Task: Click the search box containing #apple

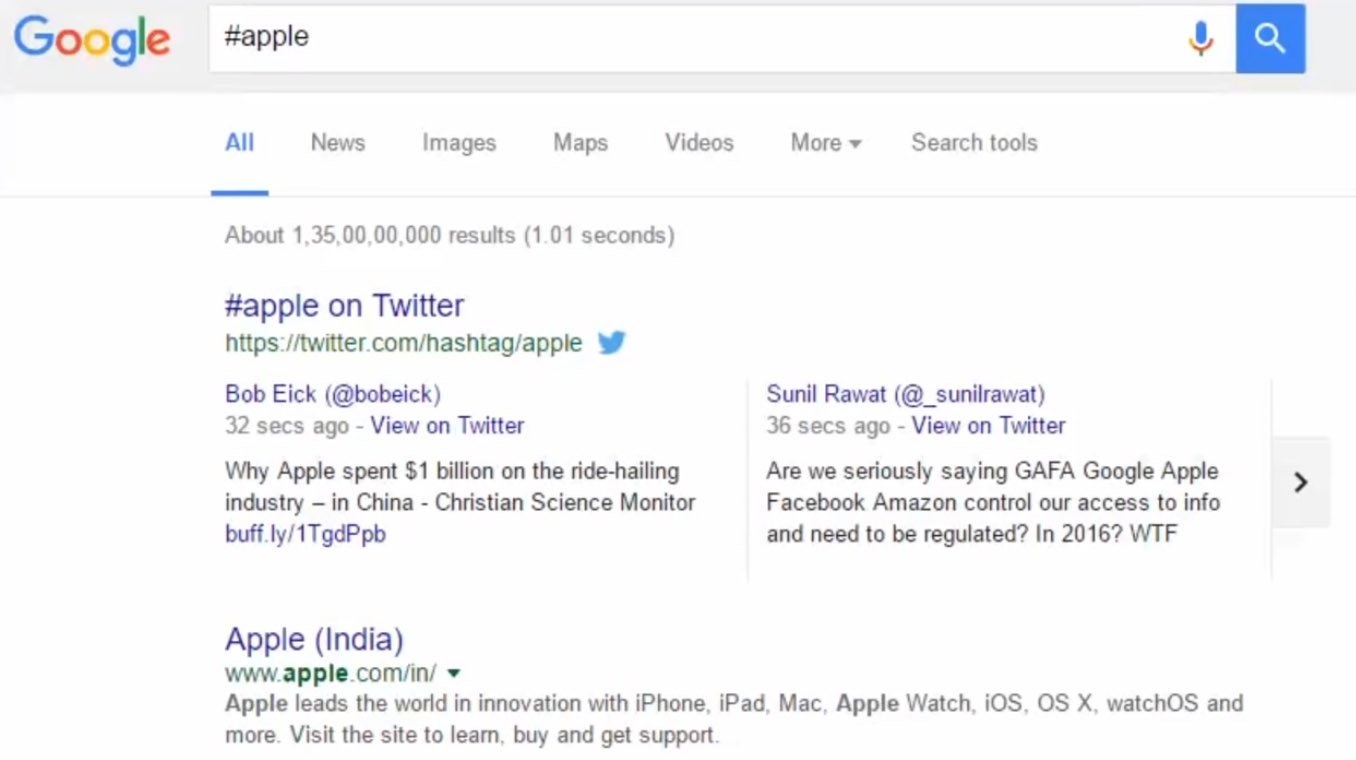Action: click(690, 38)
